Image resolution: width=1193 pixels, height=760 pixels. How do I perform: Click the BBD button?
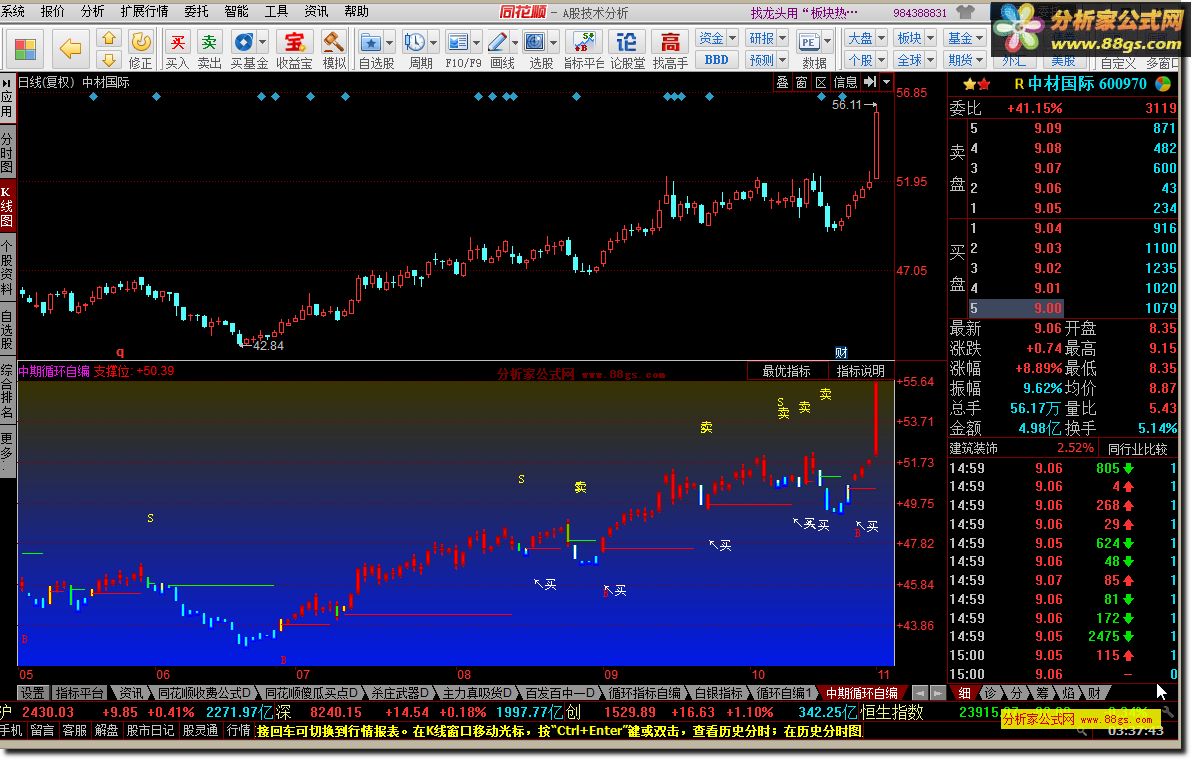tap(717, 60)
